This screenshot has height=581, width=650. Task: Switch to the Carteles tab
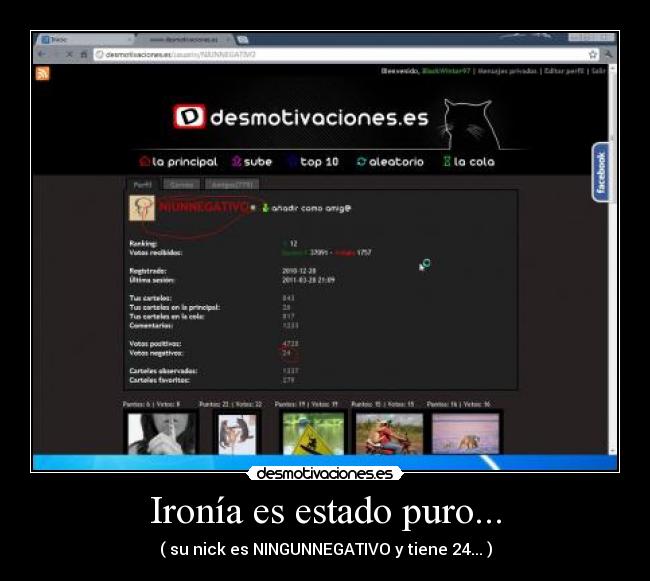coord(182,184)
